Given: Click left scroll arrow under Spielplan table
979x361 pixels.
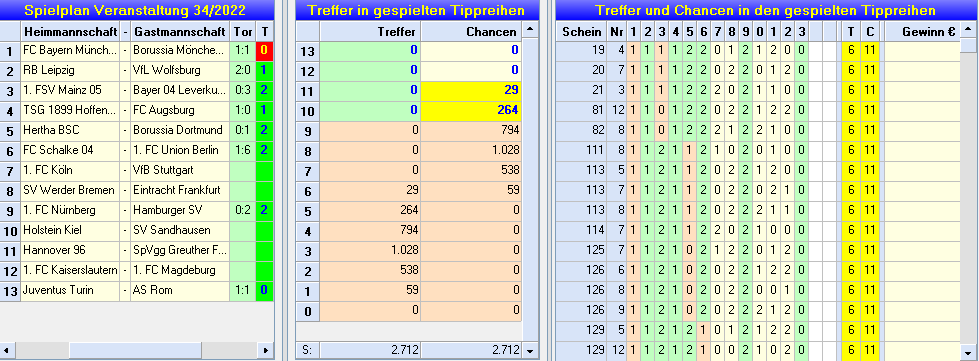Looking at the screenshot, I should coord(7,350).
